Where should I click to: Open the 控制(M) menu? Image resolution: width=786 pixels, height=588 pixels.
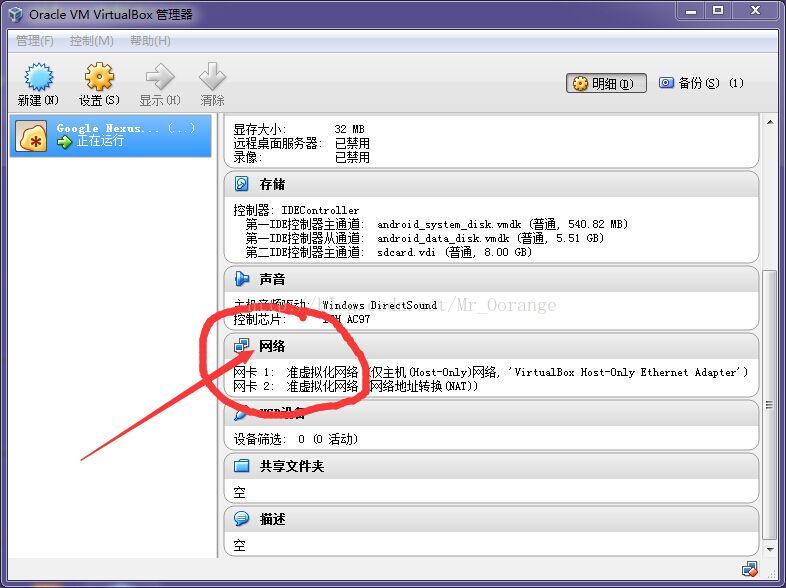92,41
